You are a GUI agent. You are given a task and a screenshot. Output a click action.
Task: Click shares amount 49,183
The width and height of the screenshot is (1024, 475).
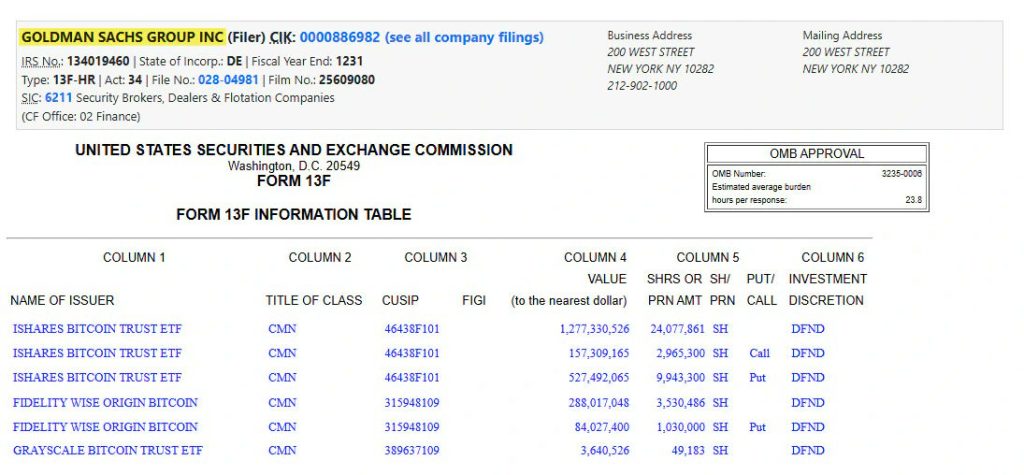688,450
